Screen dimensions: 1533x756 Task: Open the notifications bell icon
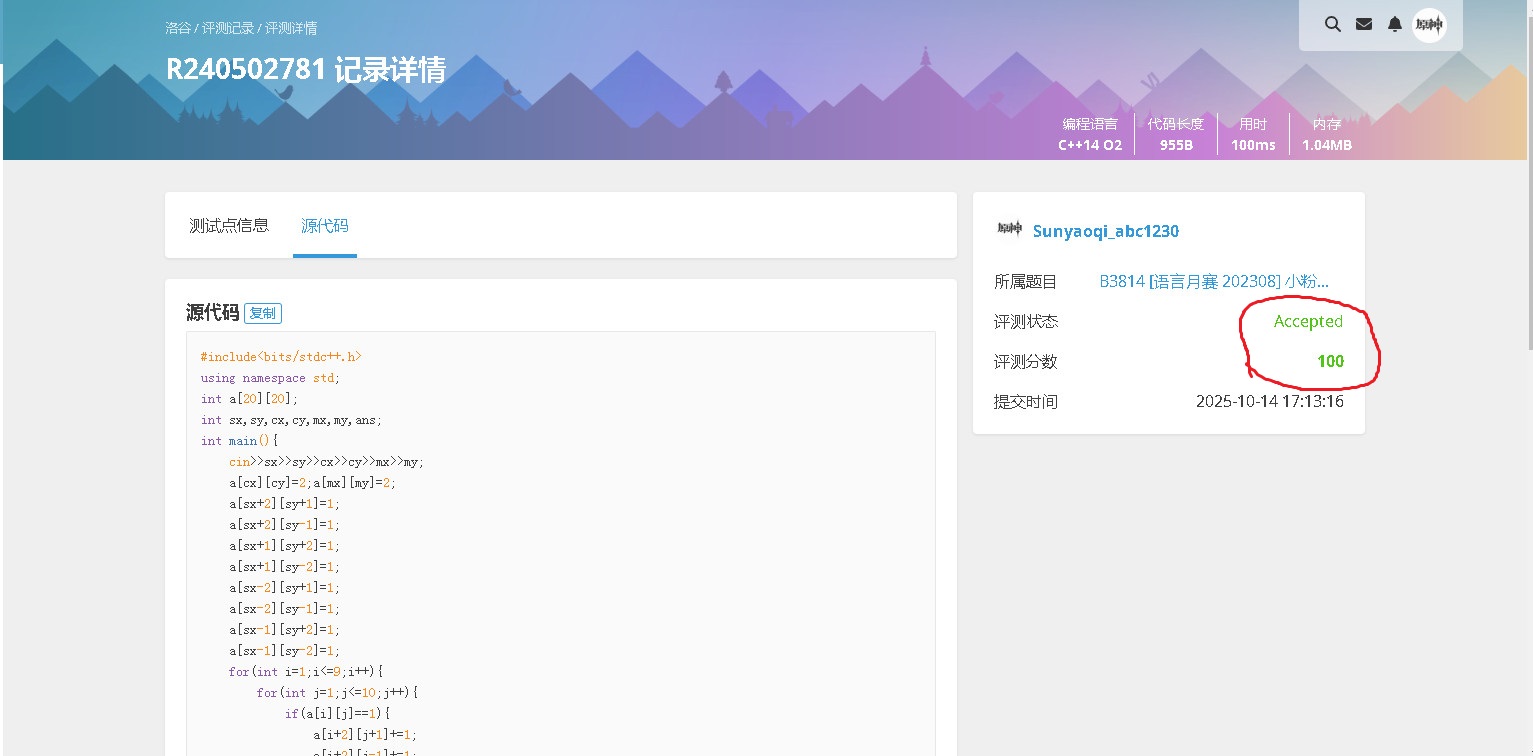[x=1394, y=25]
